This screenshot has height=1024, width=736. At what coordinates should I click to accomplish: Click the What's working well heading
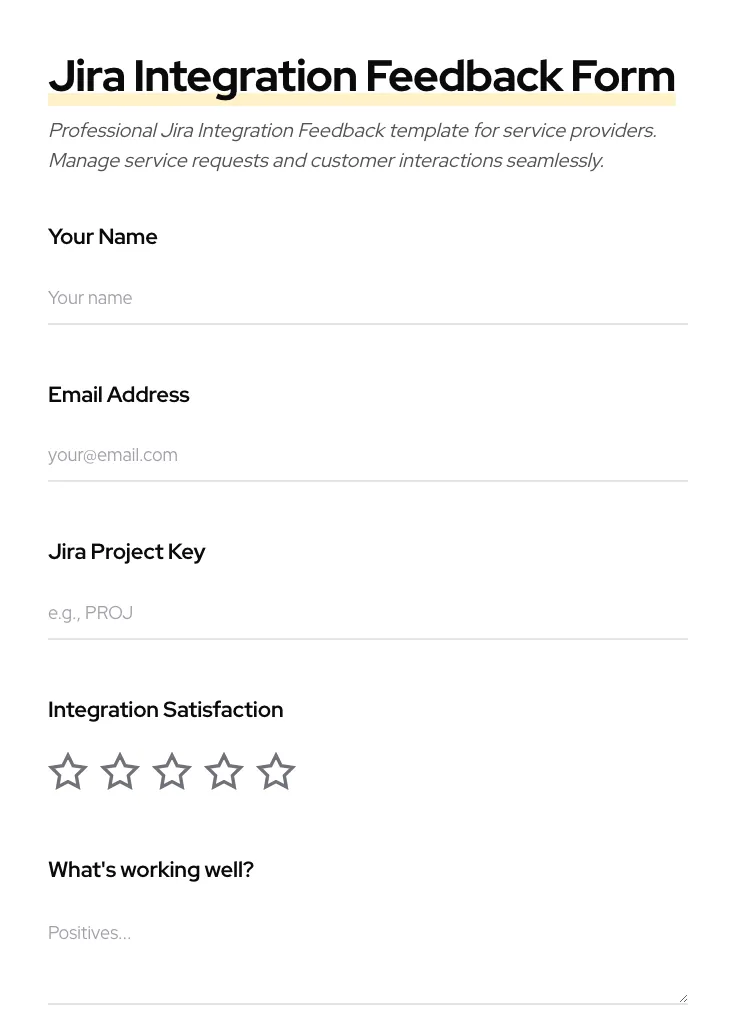click(151, 869)
